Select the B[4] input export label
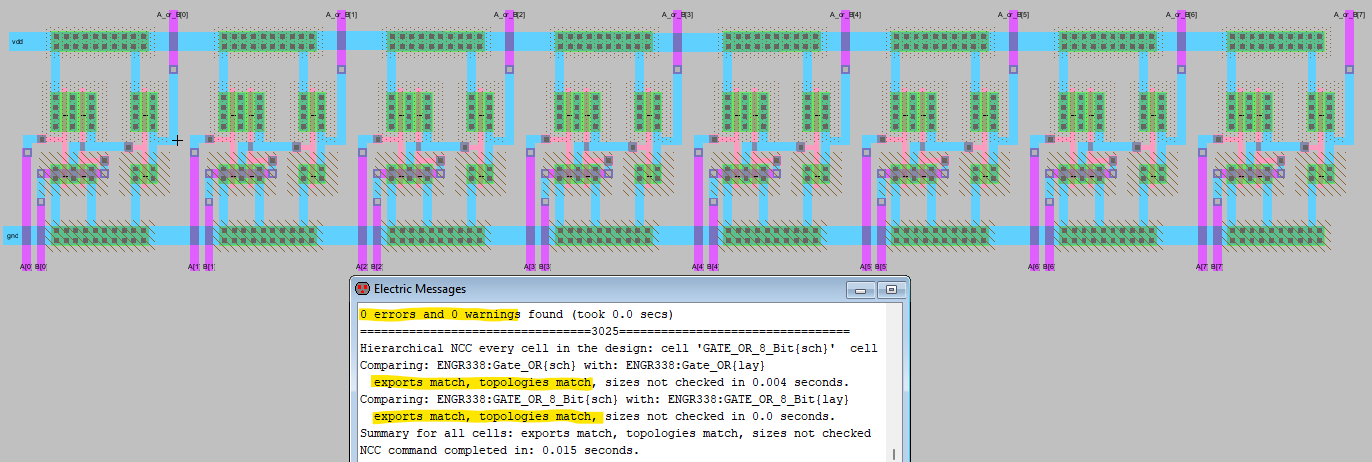 [x=713, y=267]
